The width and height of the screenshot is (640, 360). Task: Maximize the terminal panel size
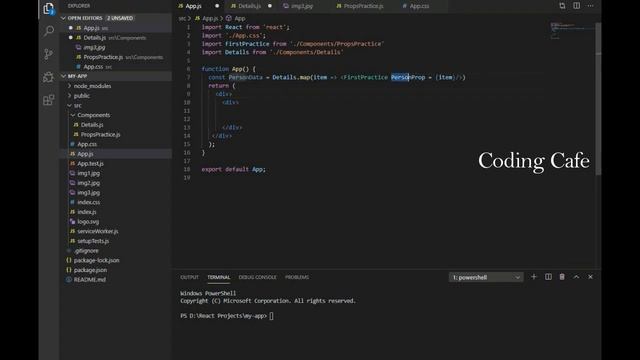576,277
